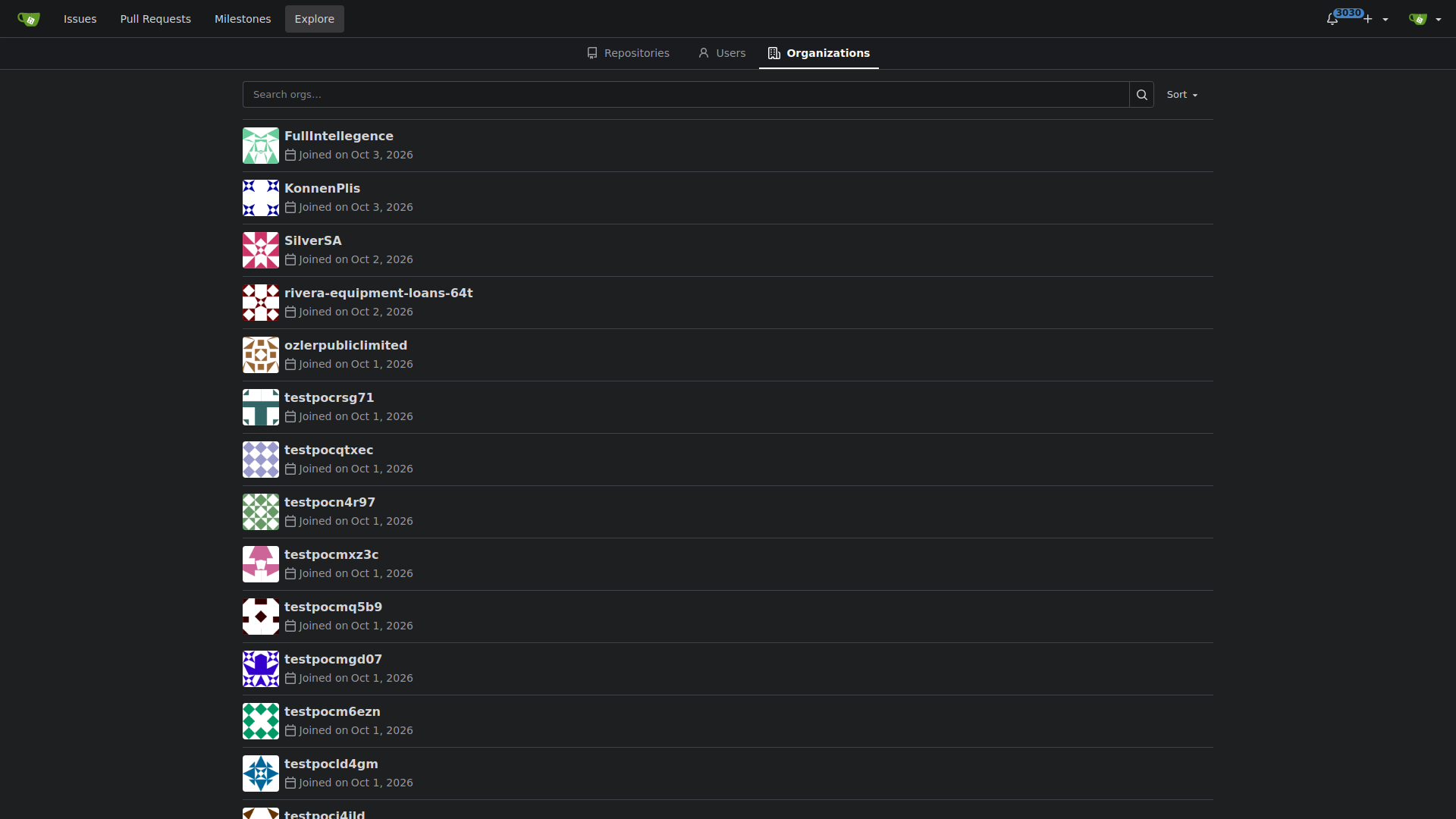The image size is (1456, 819).
Task: Open the testpocmxz3c organization link
Action: pos(331,554)
